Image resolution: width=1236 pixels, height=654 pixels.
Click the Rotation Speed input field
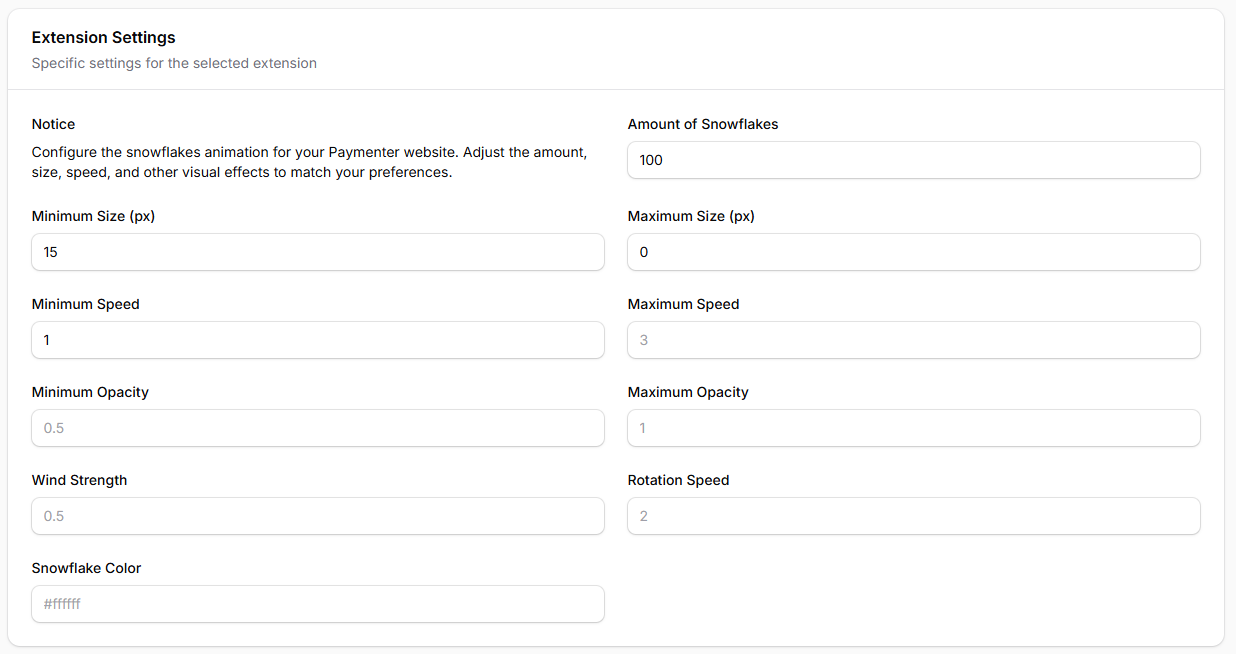[x=913, y=516]
